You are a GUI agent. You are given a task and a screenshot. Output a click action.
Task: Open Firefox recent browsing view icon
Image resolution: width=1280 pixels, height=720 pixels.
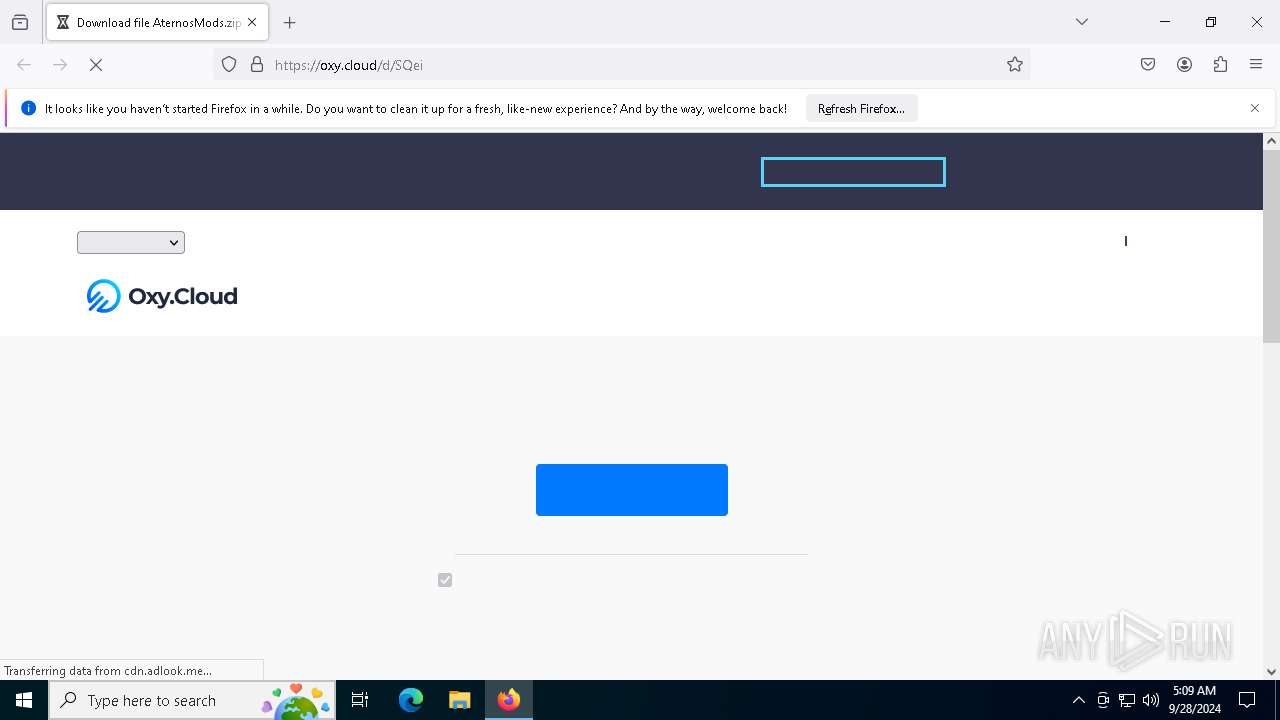pyautogui.click(x=20, y=22)
